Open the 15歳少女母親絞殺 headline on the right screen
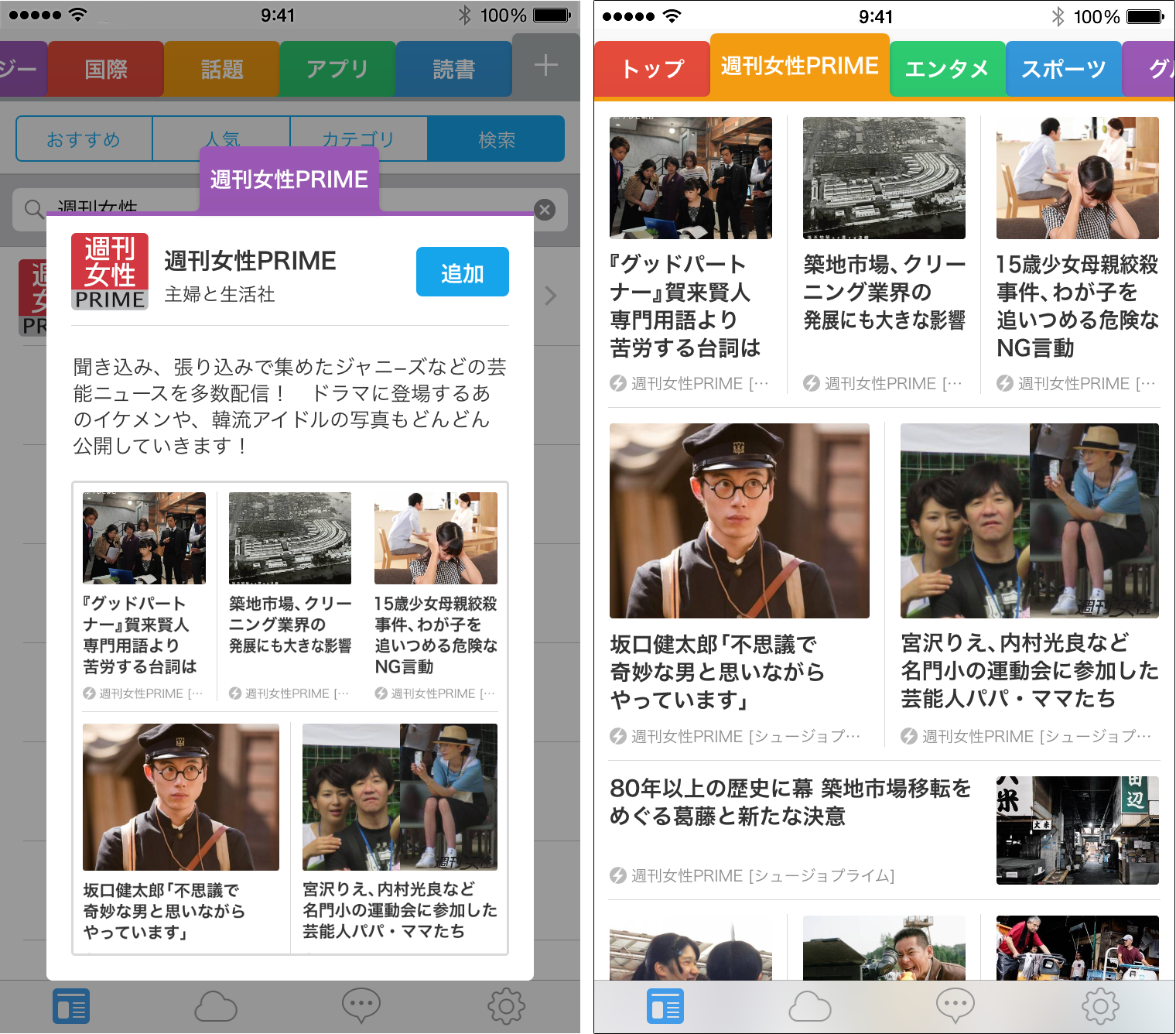Image resolution: width=1176 pixels, height=1034 pixels. click(1078, 306)
